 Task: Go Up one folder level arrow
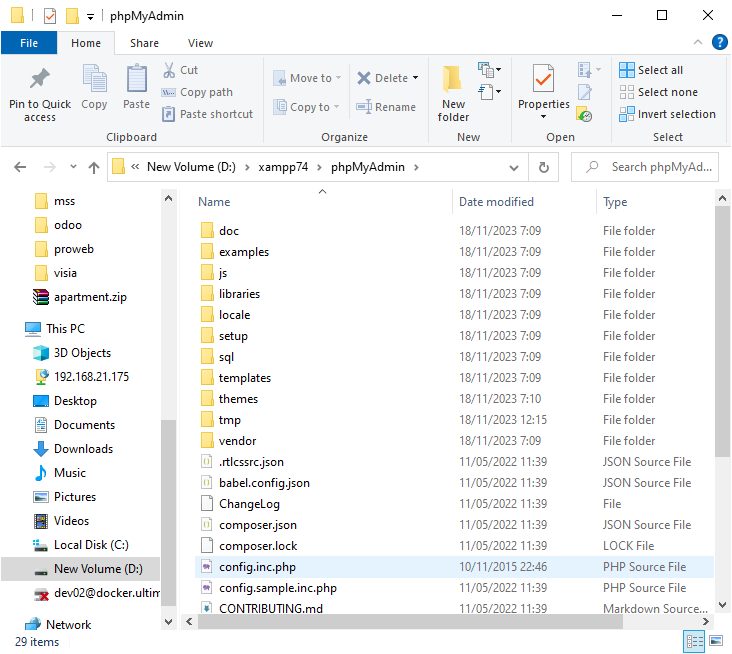(94, 167)
